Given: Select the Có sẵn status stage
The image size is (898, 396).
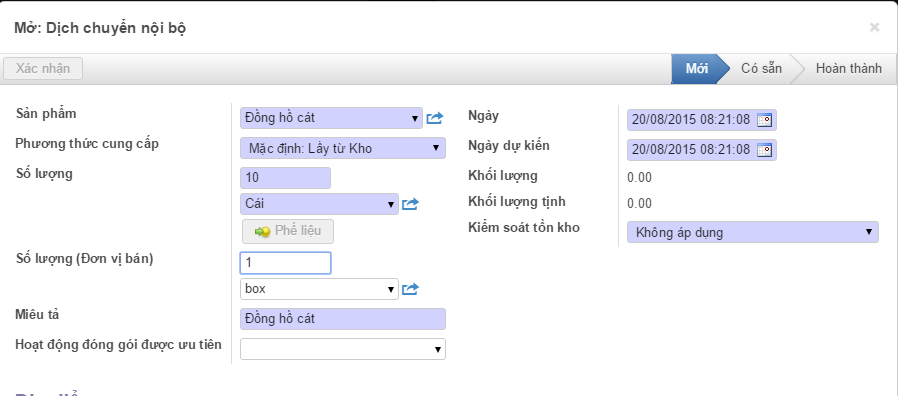Looking at the screenshot, I should [x=761, y=69].
